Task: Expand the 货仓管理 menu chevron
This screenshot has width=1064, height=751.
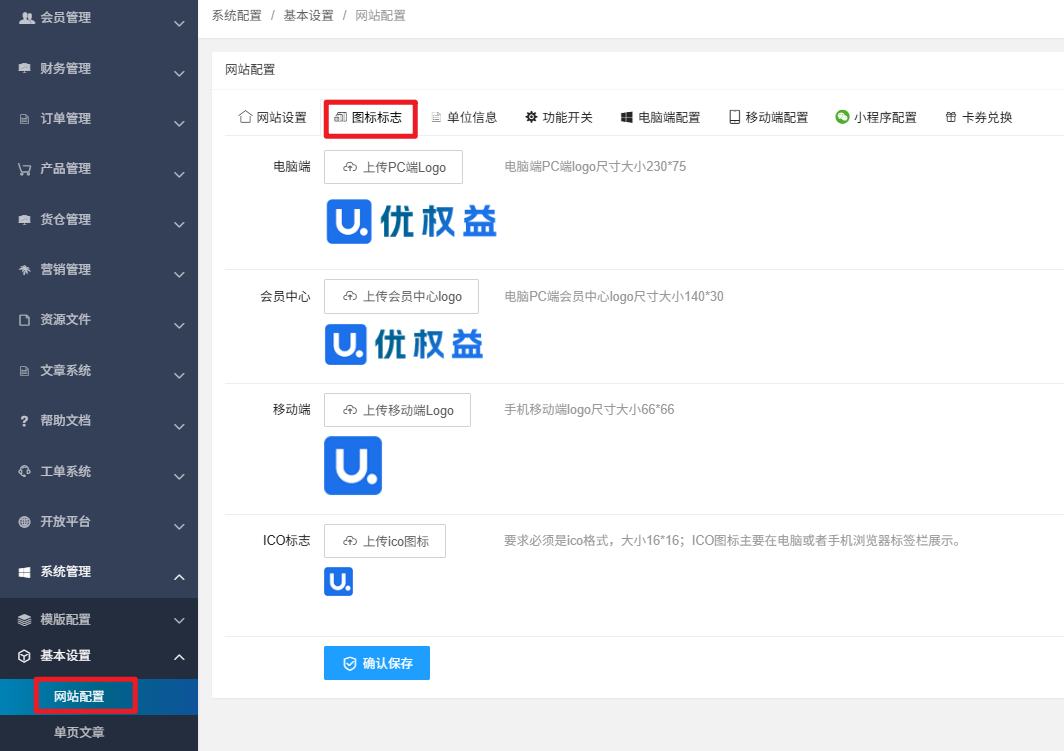Action: point(179,225)
